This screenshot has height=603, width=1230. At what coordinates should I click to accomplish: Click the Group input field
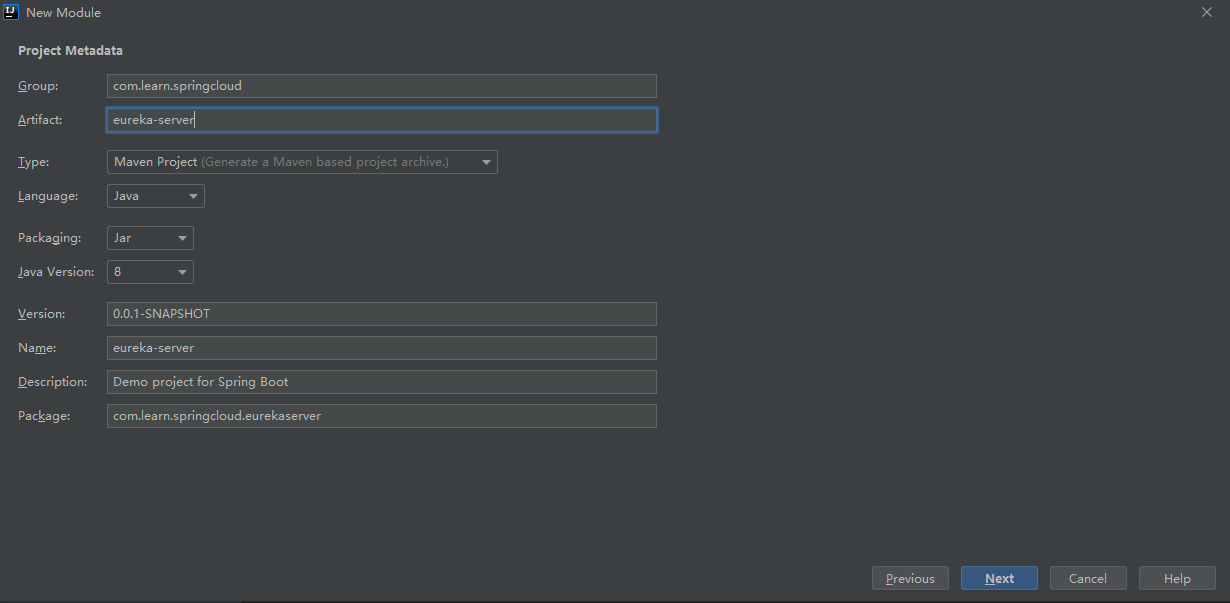coord(381,86)
